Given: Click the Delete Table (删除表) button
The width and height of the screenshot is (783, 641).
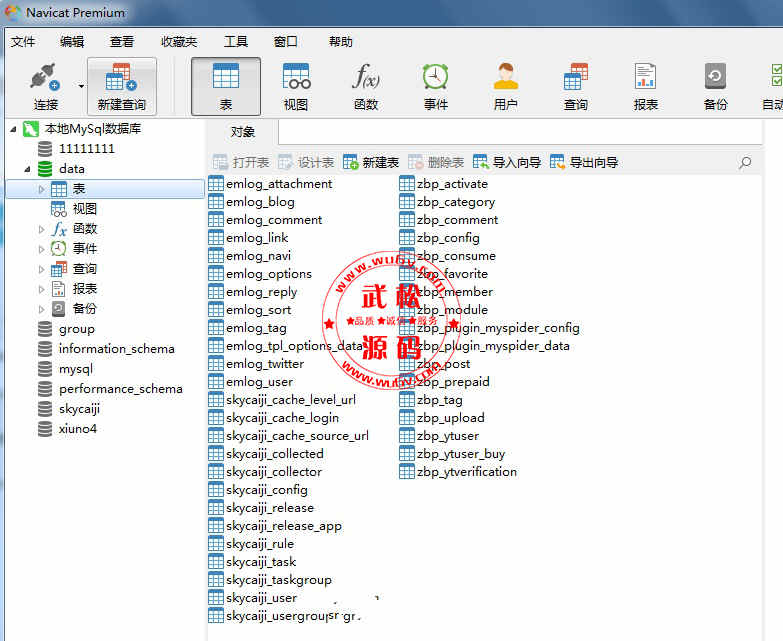Looking at the screenshot, I should coord(436,162).
